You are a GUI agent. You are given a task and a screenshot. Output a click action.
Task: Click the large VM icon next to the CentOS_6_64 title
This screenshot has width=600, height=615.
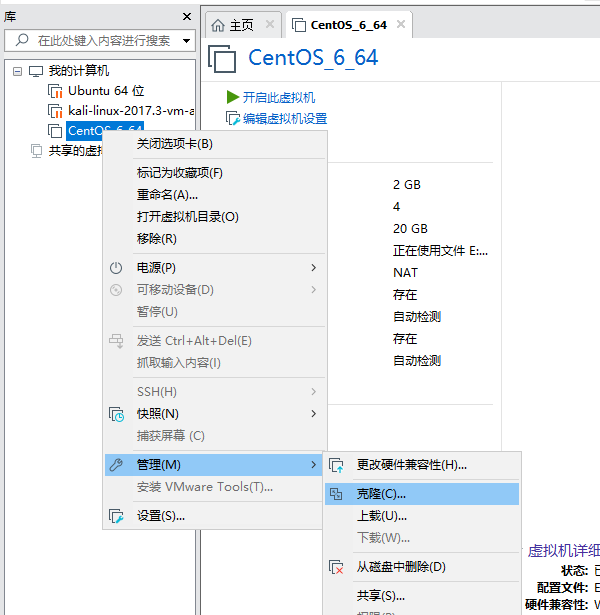click(222, 59)
